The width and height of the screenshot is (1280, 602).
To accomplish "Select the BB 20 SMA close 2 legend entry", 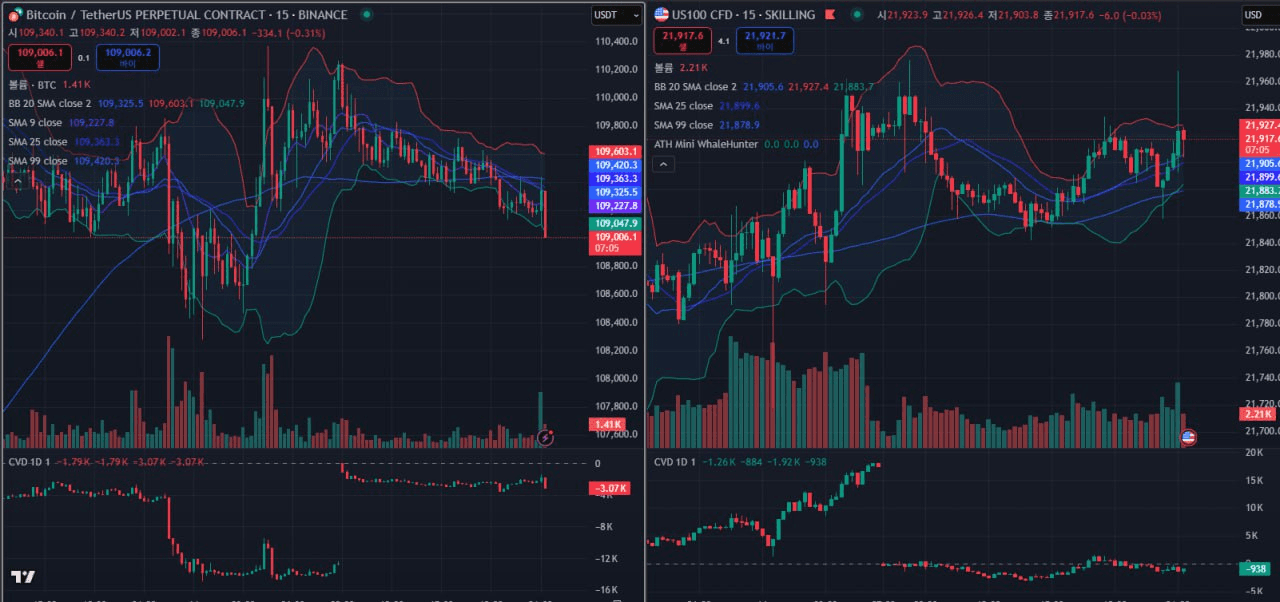I will click(x=51, y=103).
